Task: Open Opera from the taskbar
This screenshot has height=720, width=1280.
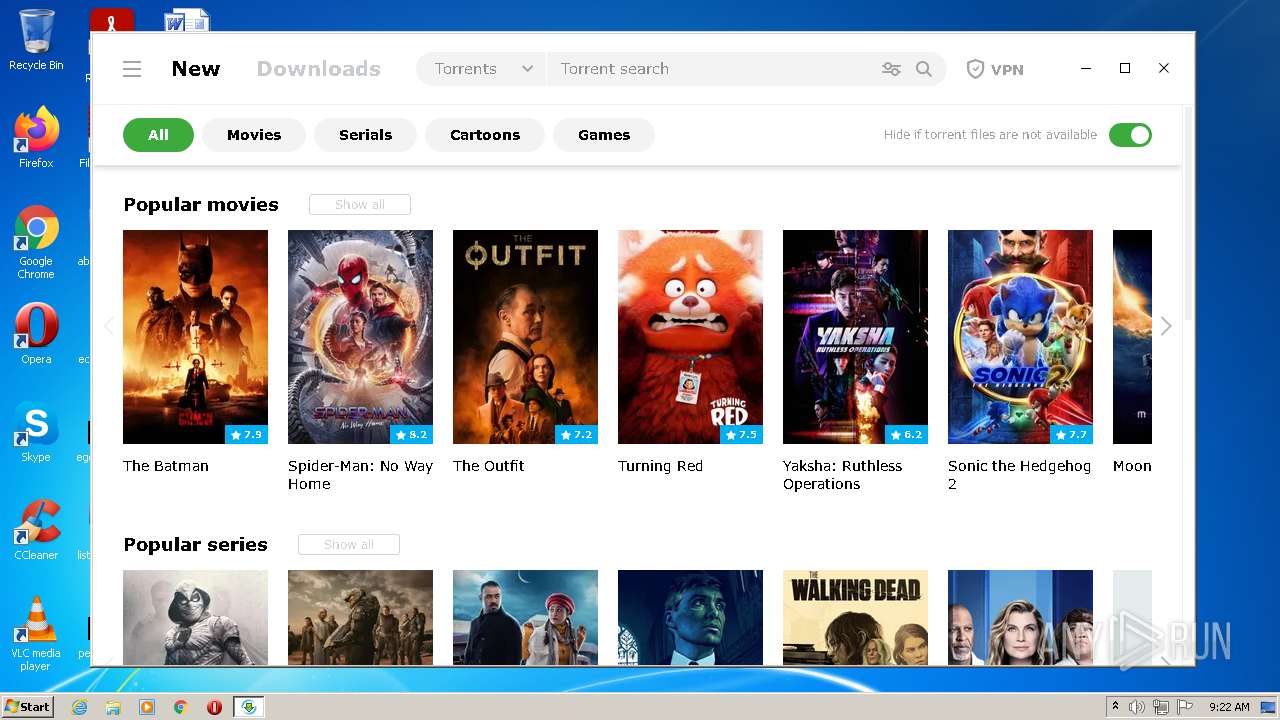Action: pos(214,707)
